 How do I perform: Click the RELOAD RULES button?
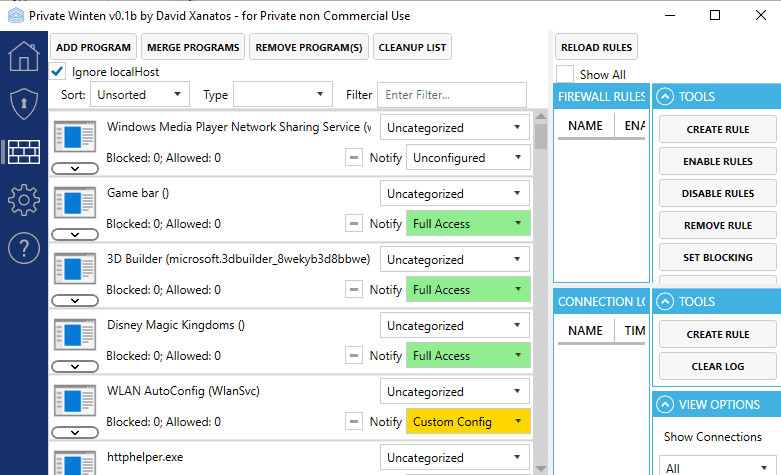(596, 47)
